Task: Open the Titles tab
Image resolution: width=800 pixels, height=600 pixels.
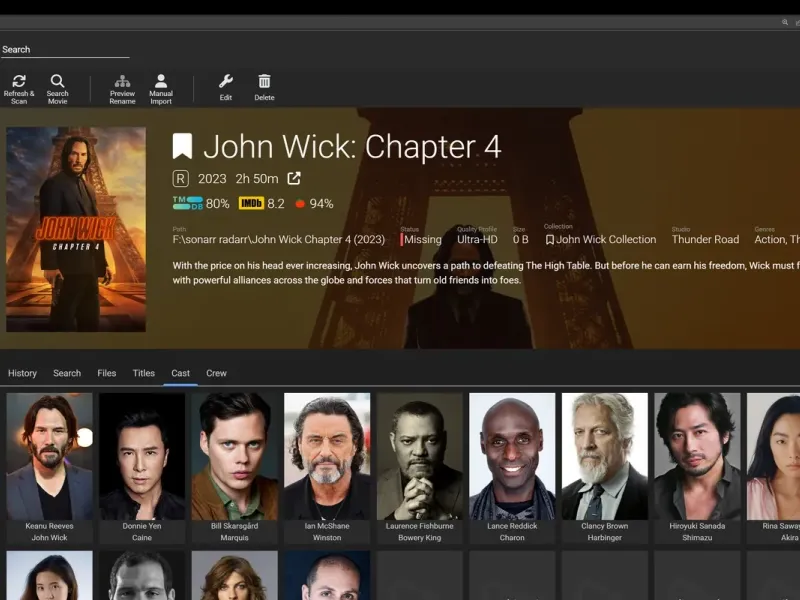Action: click(143, 373)
